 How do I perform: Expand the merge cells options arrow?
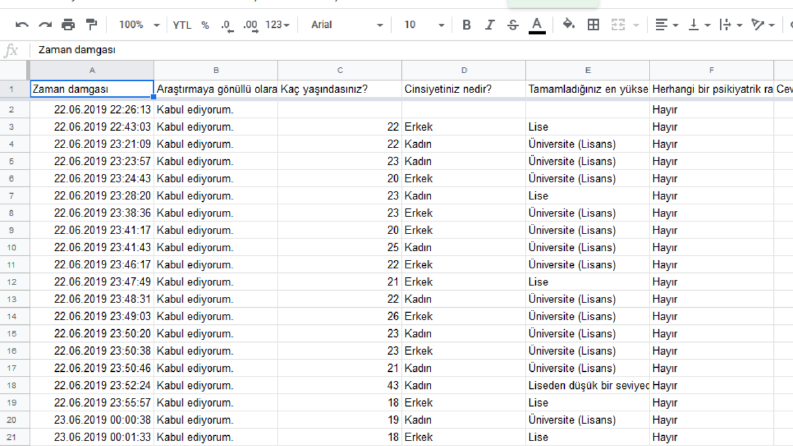click(x=636, y=25)
